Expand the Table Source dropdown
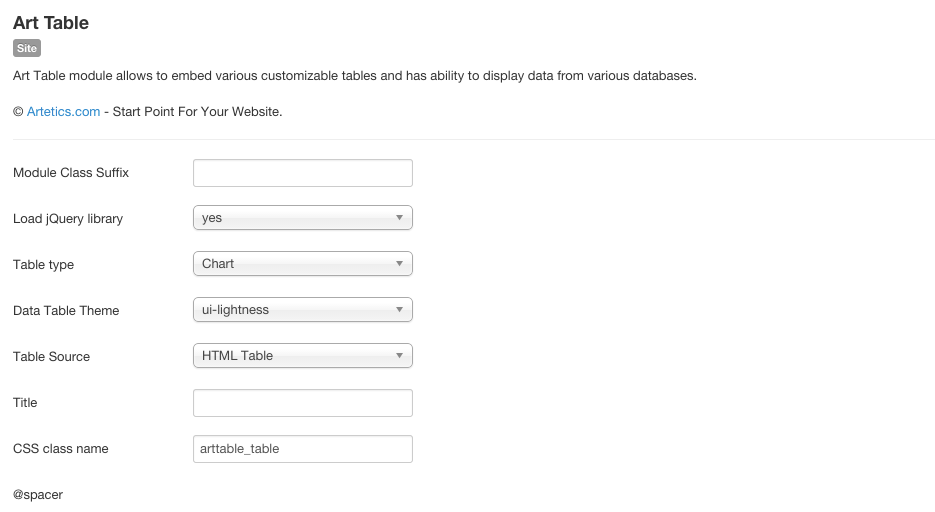The width and height of the screenshot is (935, 512). point(303,355)
